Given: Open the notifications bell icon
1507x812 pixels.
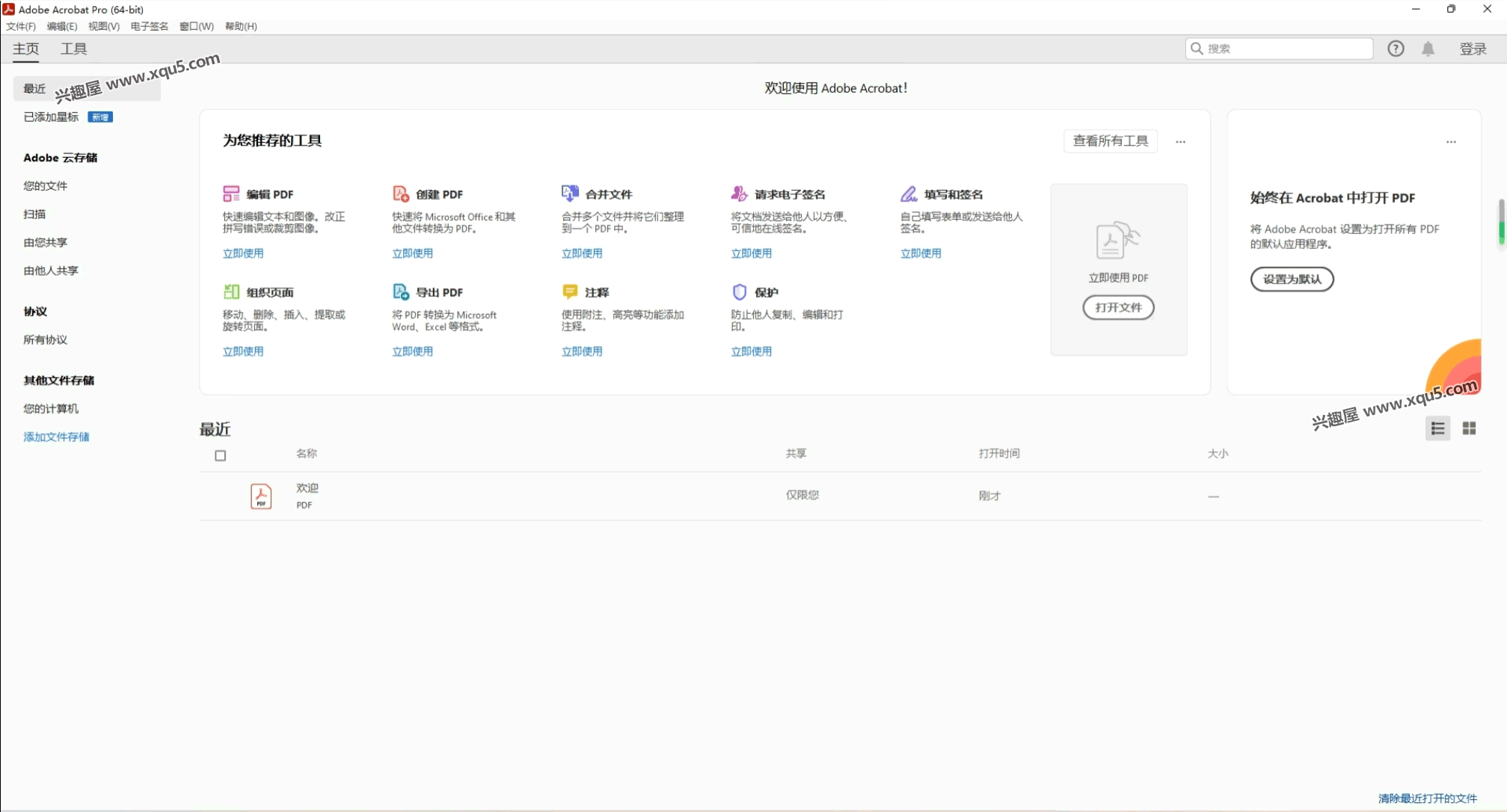Looking at the screenshot, I should 1428,49.
